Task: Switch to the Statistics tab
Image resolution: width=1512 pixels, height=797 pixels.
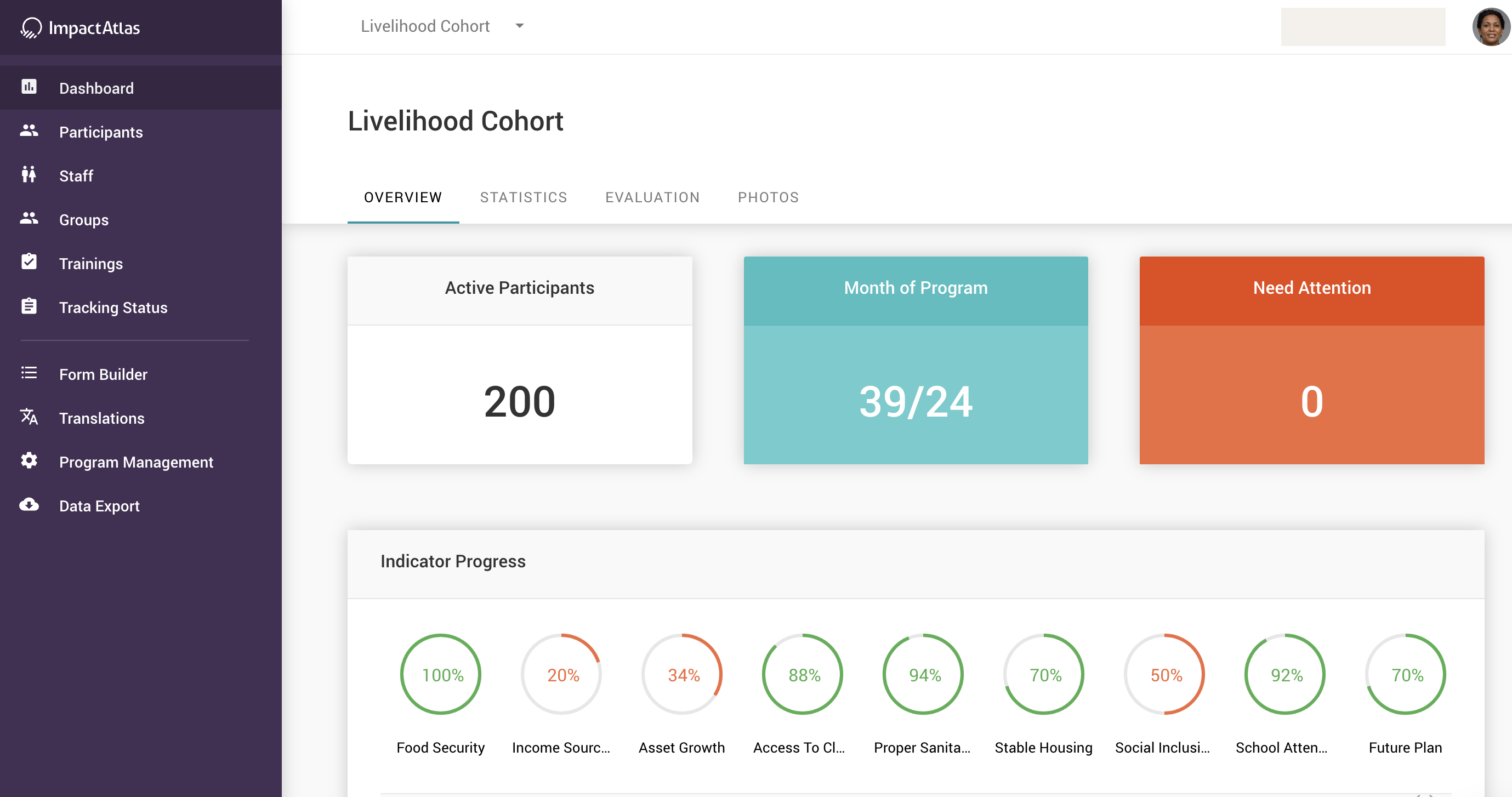Action: tap(523, 197)
